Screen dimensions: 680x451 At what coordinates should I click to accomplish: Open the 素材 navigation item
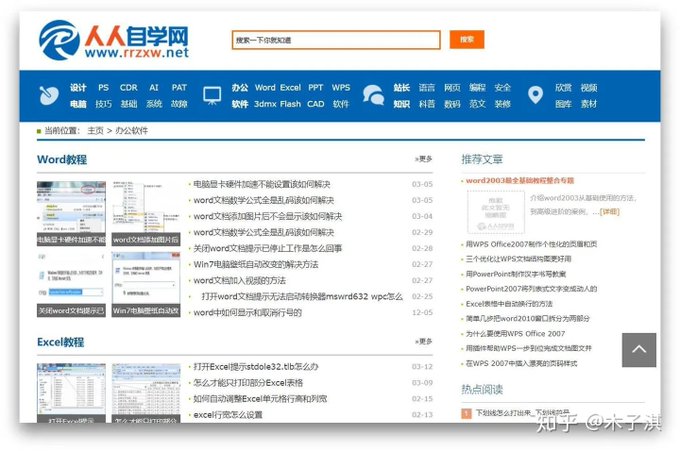point(588,104)
